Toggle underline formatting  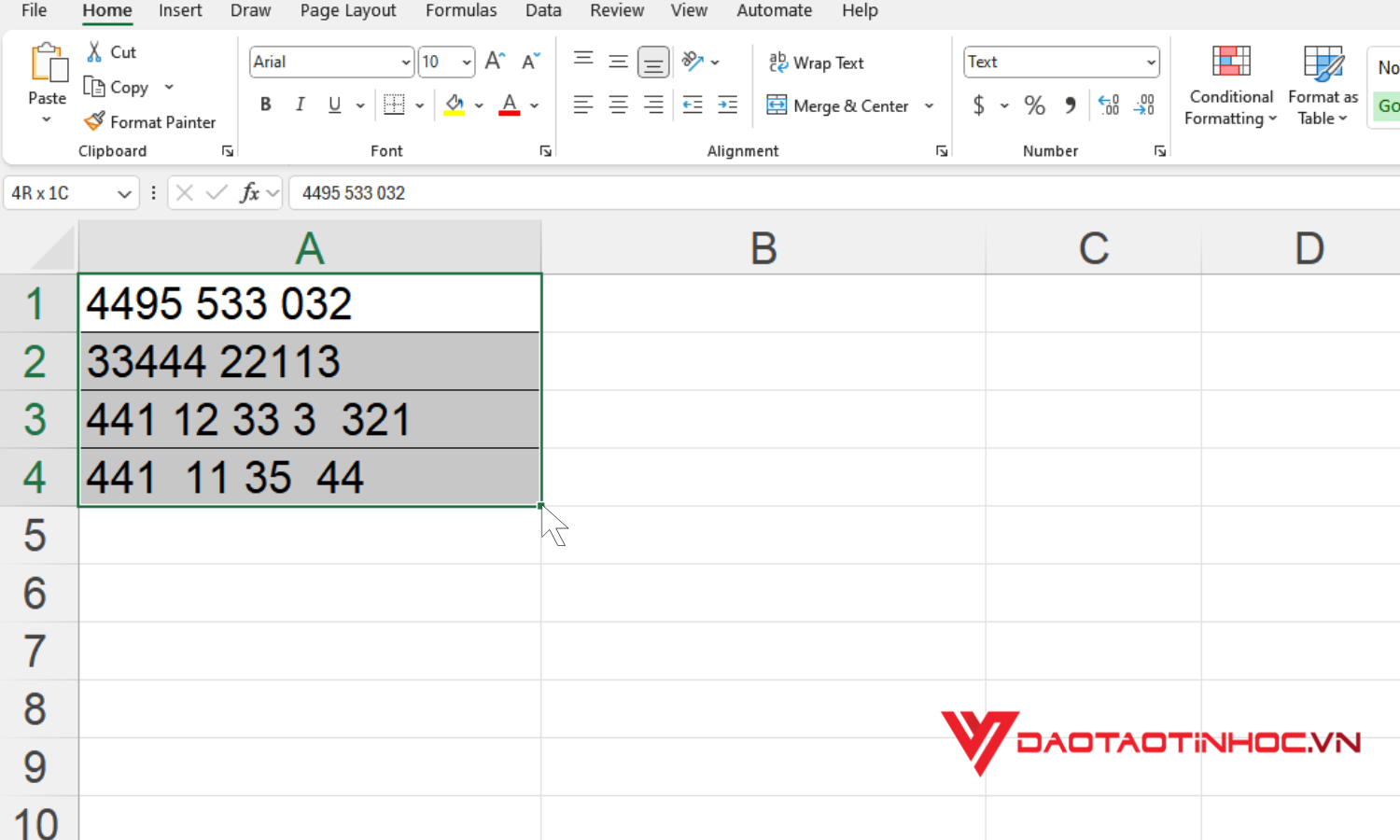tap(334, 105)
